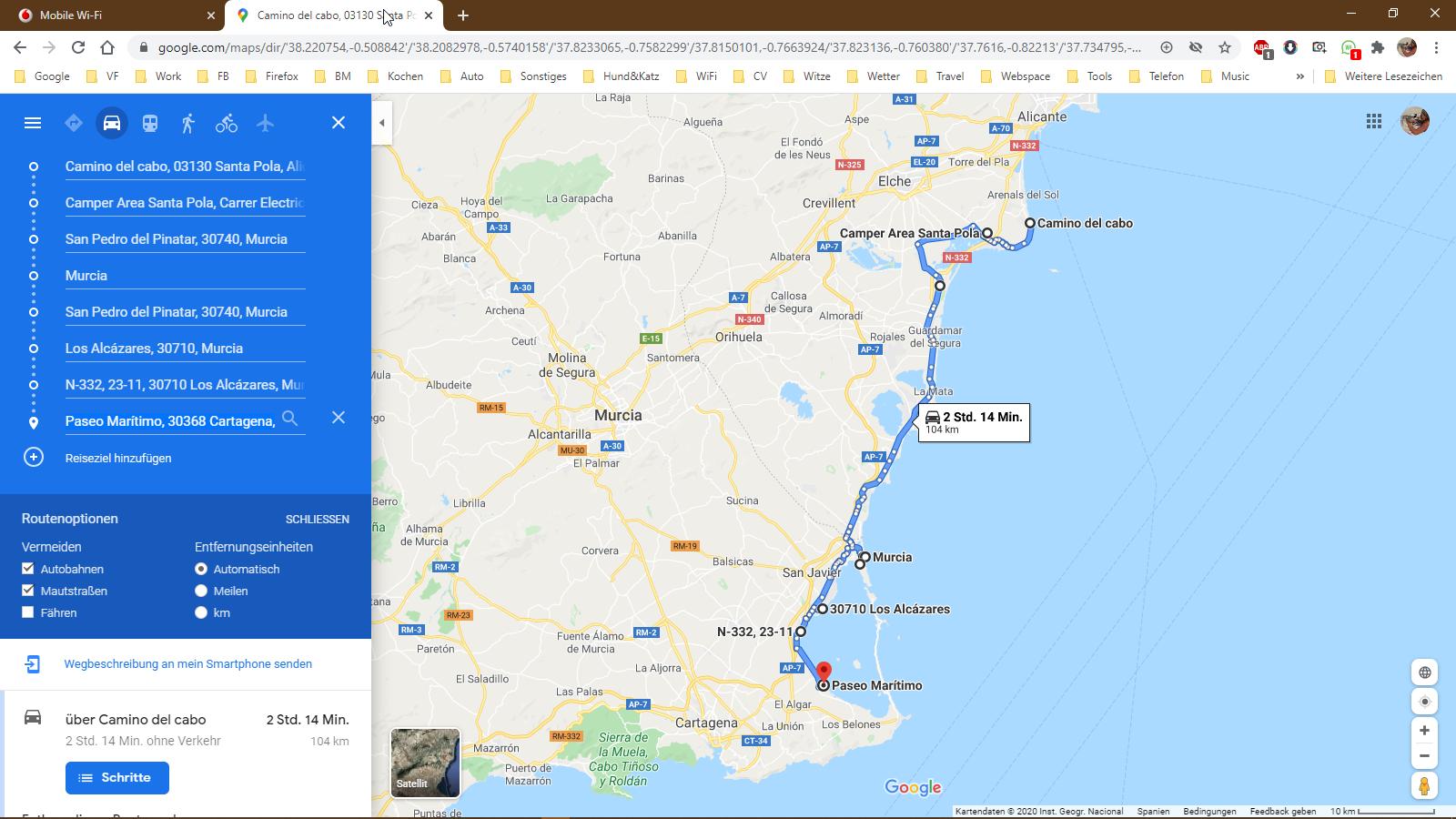Bookmark this page with star

tap(1225, 47)
